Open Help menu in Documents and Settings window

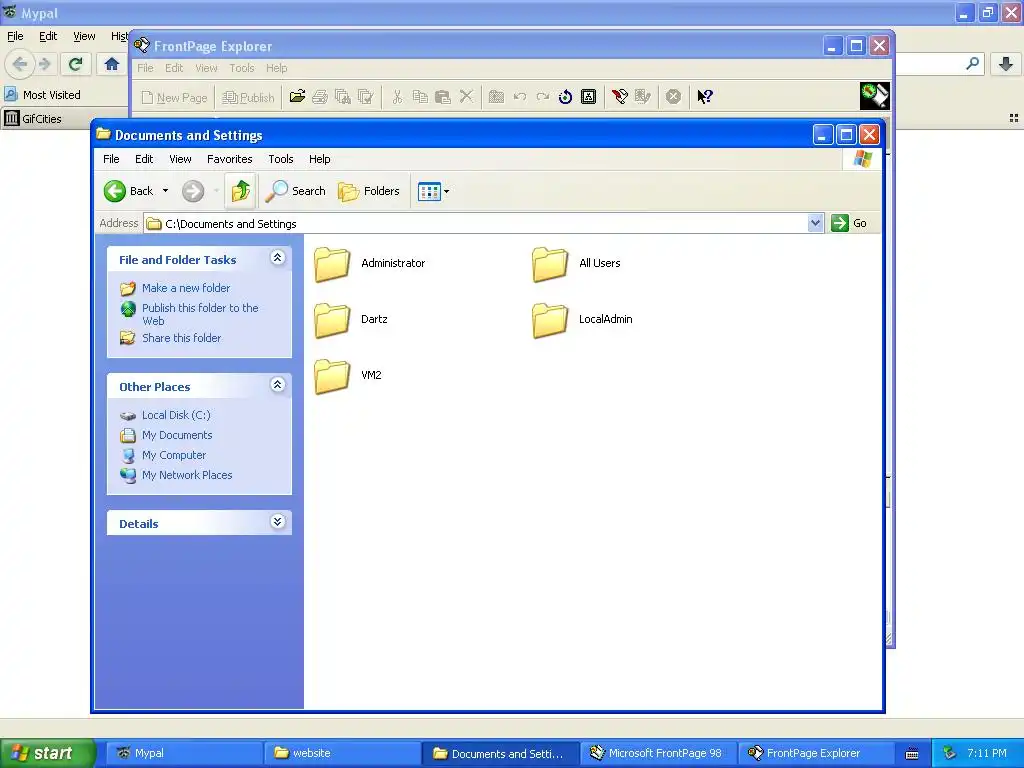click(319, 159)
